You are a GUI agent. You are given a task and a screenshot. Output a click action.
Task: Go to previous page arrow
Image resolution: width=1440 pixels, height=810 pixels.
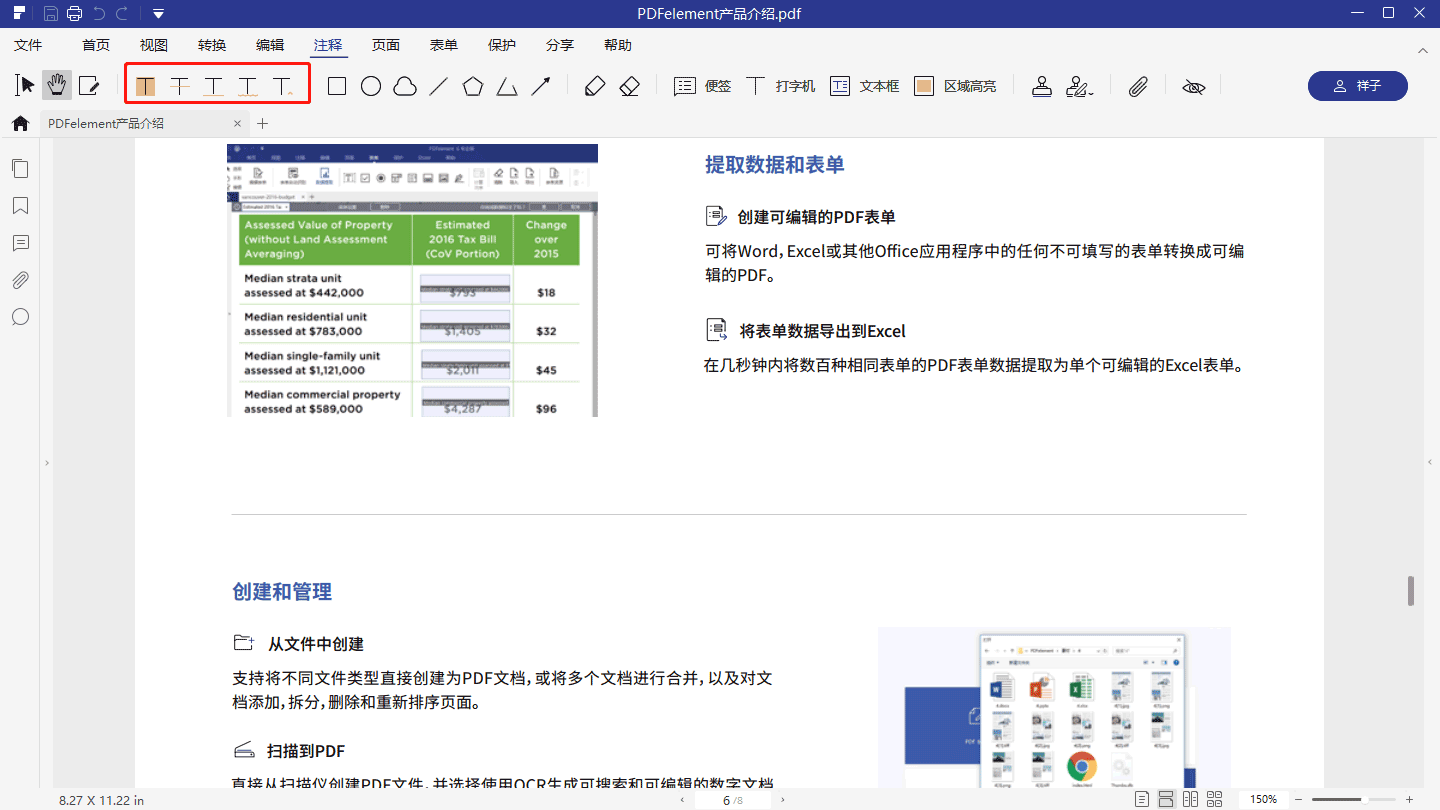683,800
